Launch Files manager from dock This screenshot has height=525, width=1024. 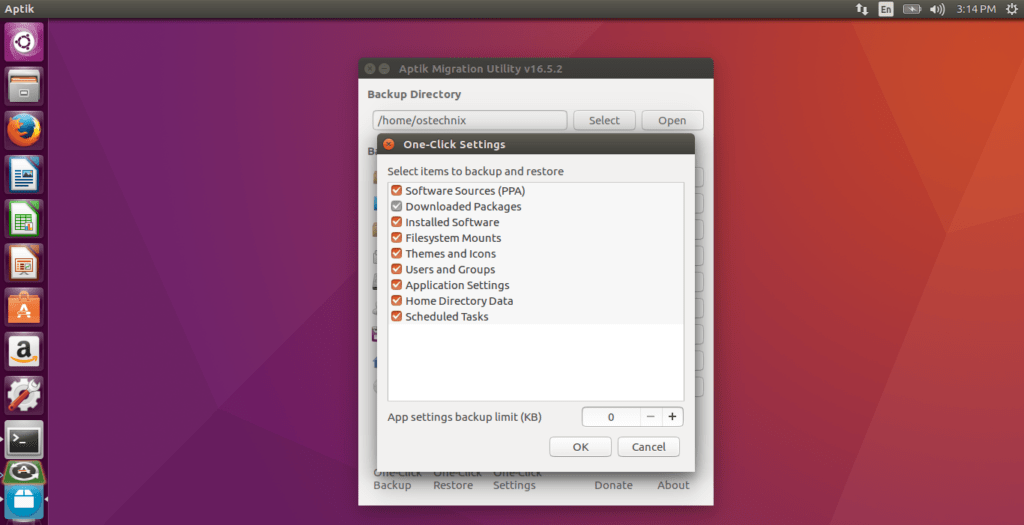pos(24,86)
